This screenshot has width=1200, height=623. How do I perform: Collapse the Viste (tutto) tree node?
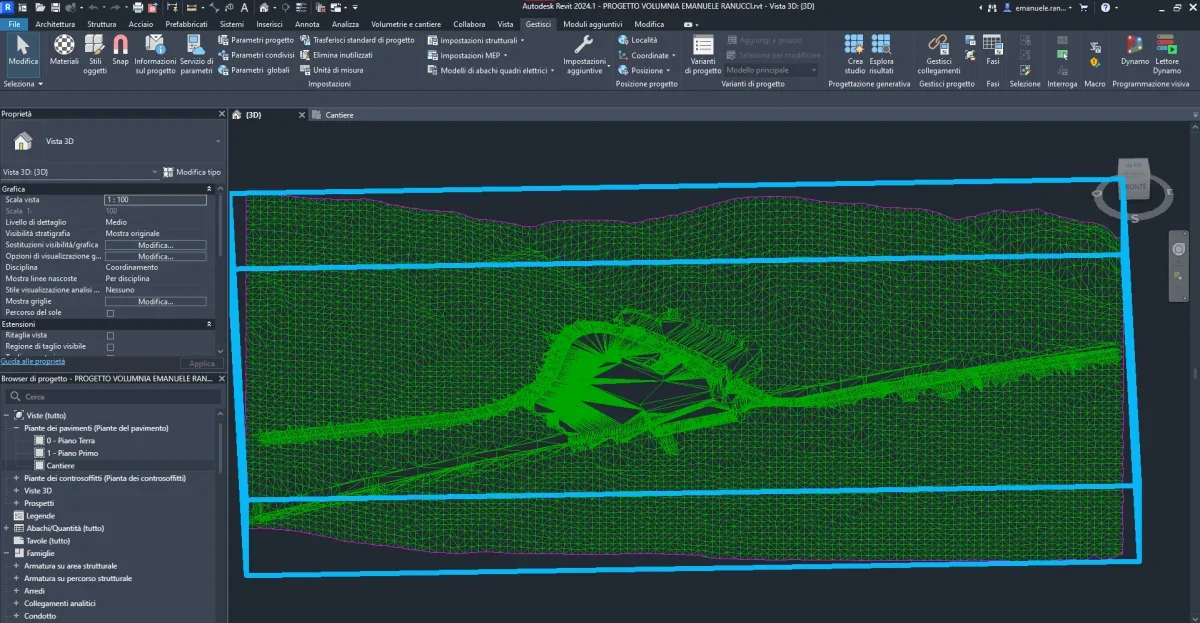pyautogui.click(x=6, y=415)
